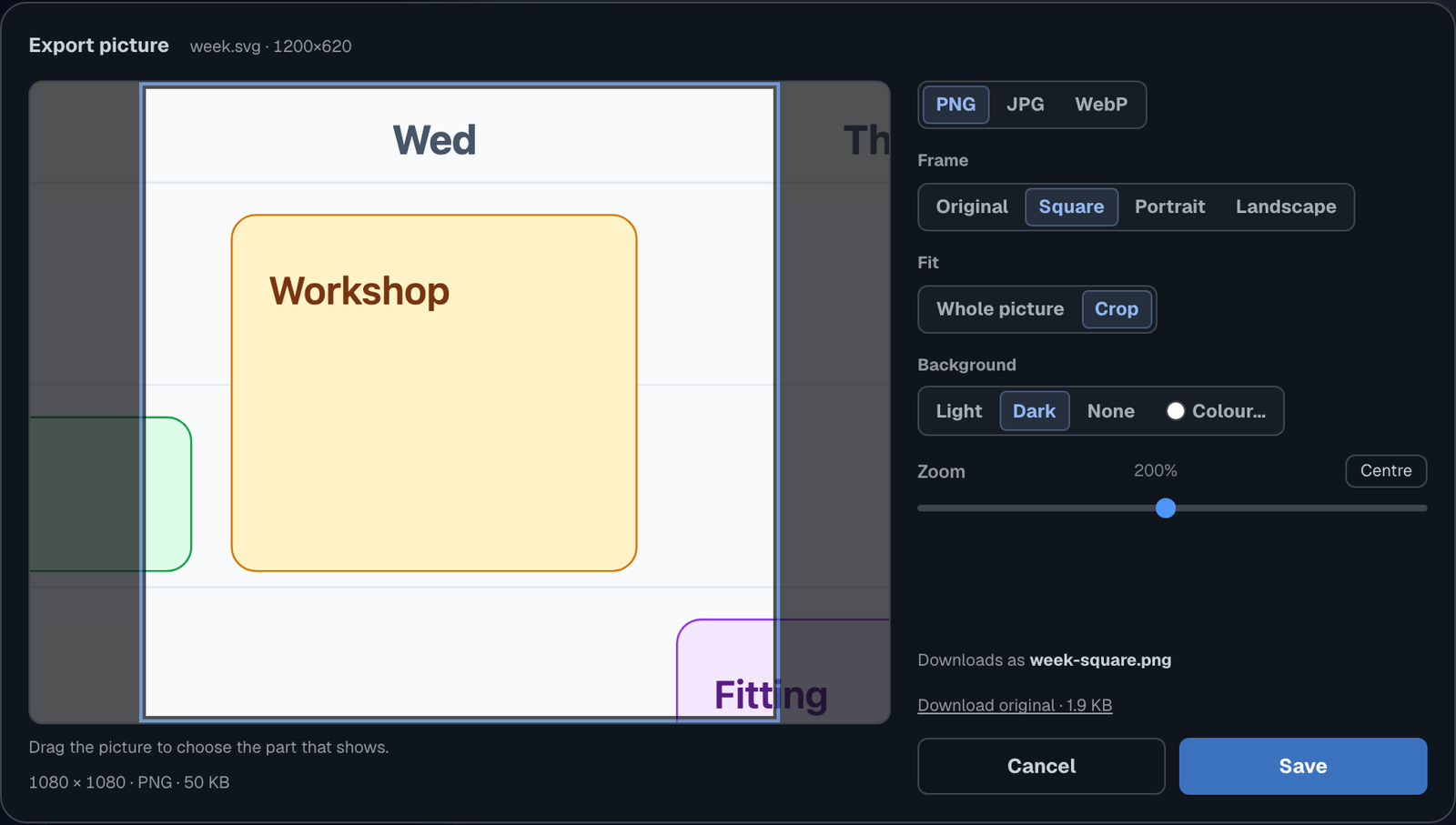Click the Workshop card in preview
This screenshot has height=825, width=1456.
(x=434, y=393)
